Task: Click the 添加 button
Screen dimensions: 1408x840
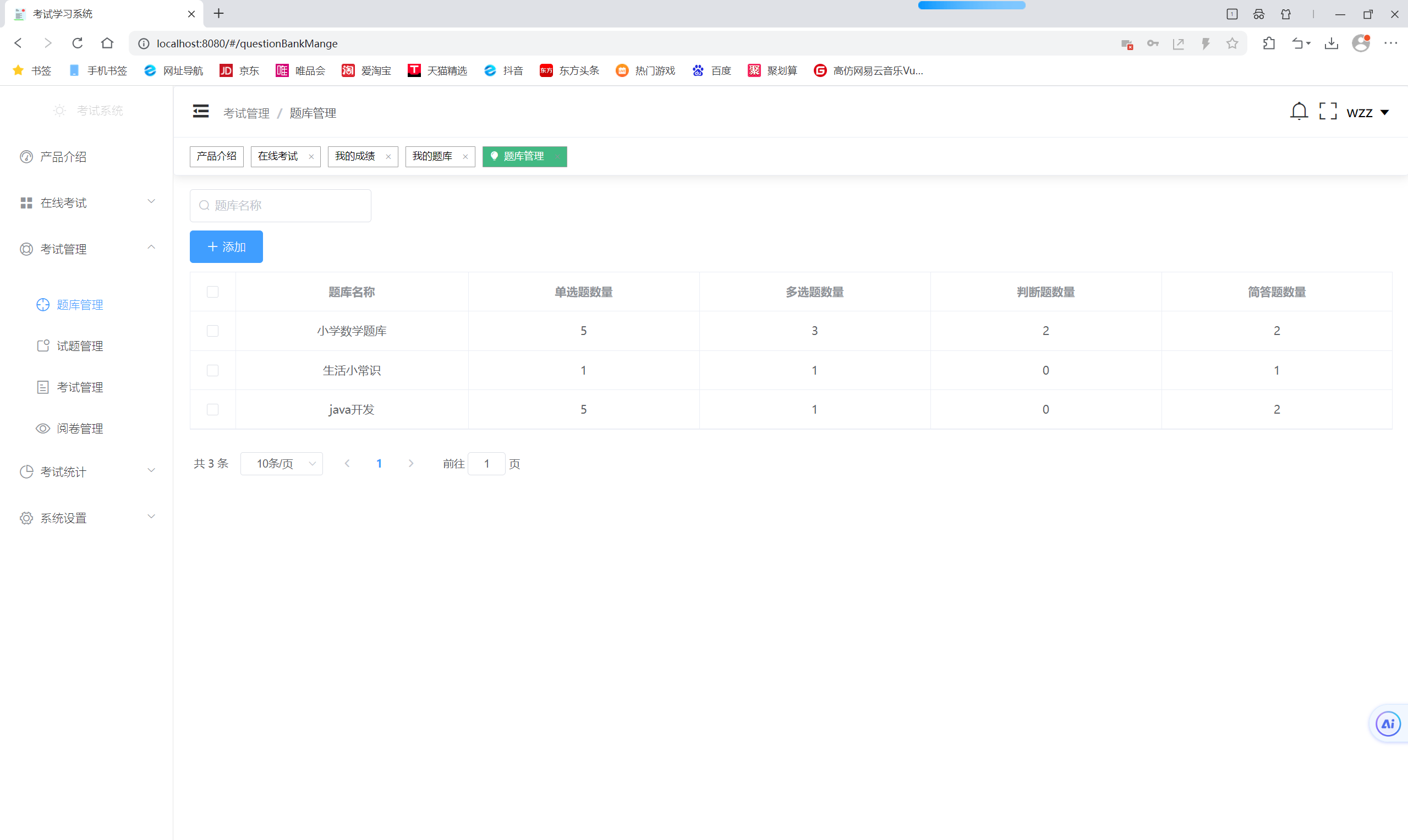Action: [x=226, y=247]
